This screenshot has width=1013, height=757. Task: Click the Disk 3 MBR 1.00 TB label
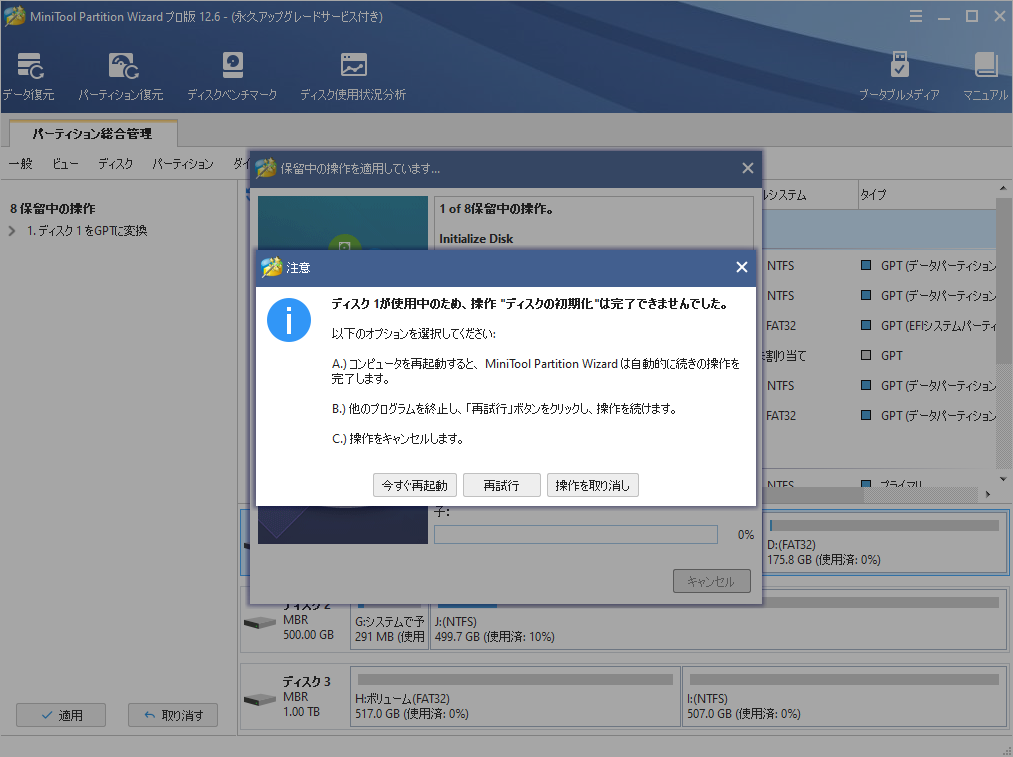pos(306,696)
